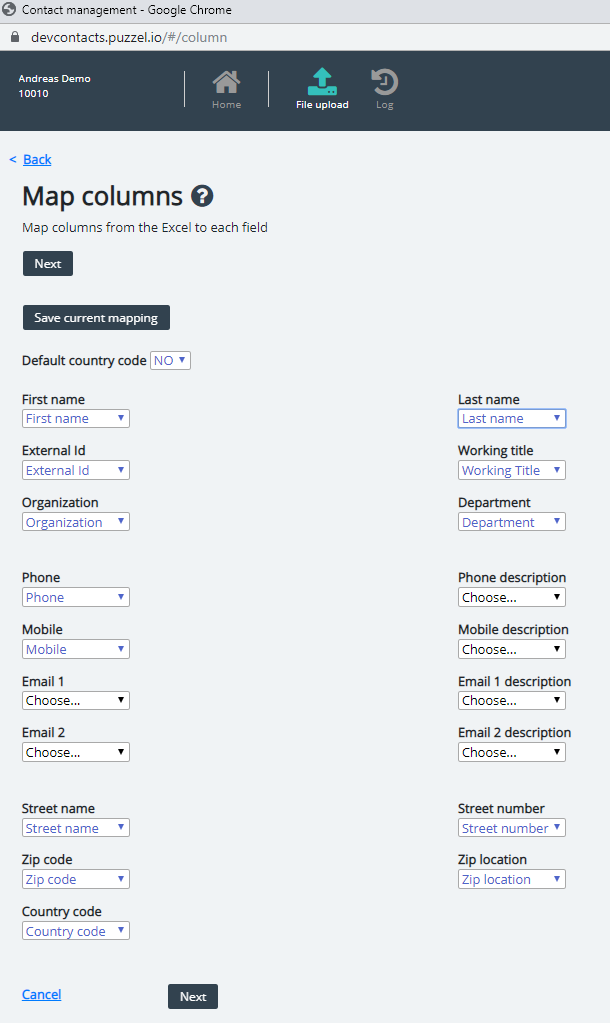Viewport: 610px width, 1023px height.
Task: Click the Cancel link
Action: tap(41, 994)
